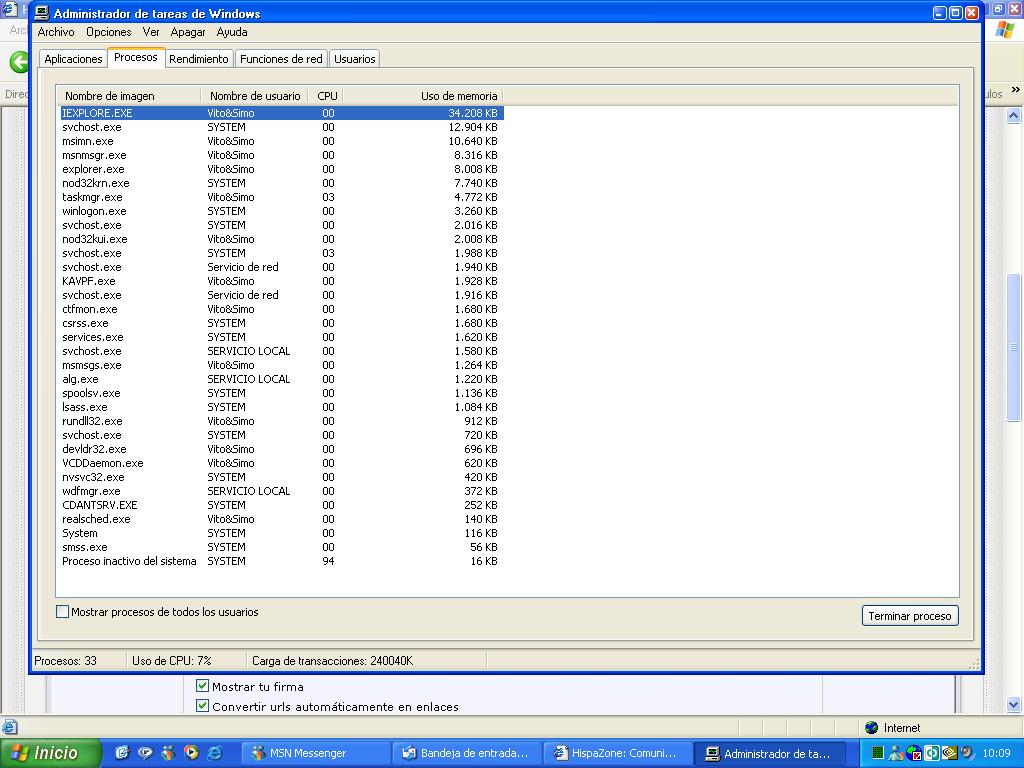Click the browser back arrow button

[19, 62]
